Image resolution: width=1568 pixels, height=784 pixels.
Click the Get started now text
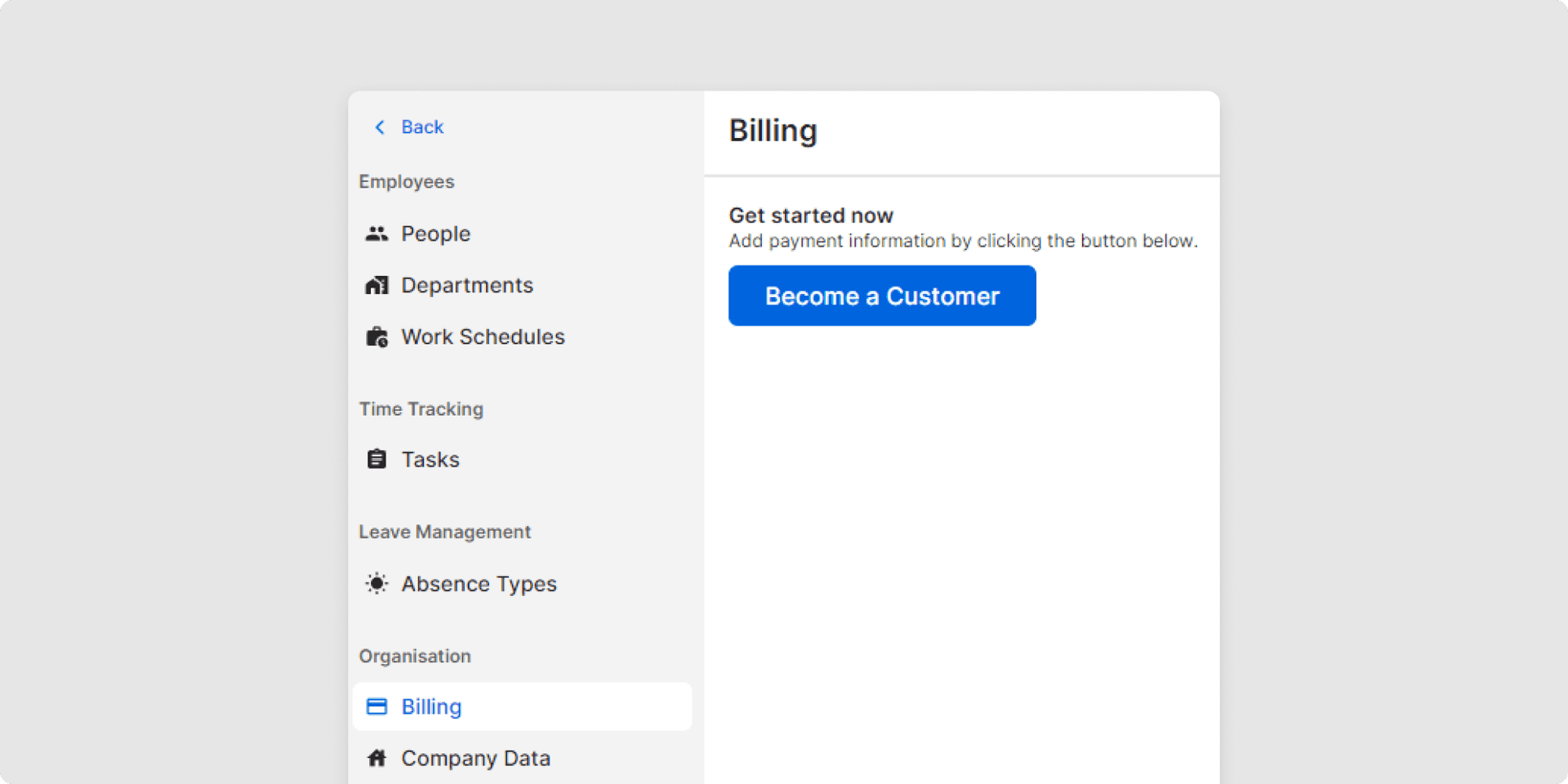[x=811, y=216]
